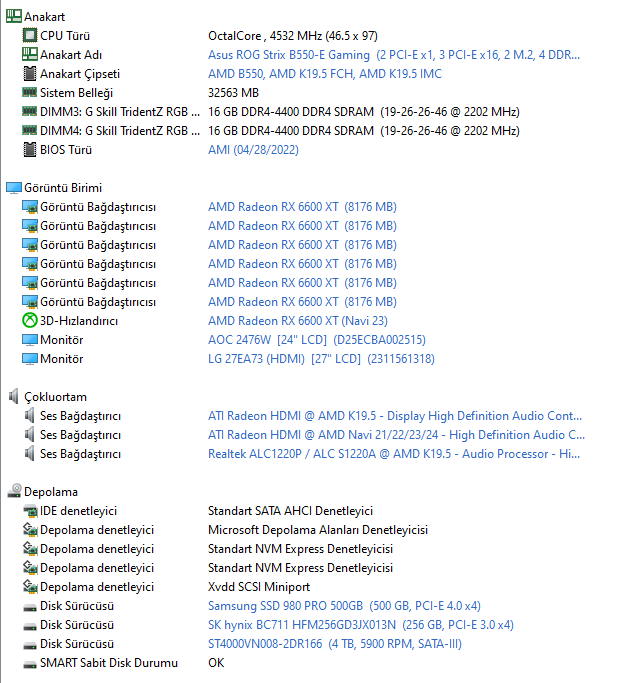Select the BIOS Türü label
Viewport: 639px width, 683px height.
pos(66,150)
